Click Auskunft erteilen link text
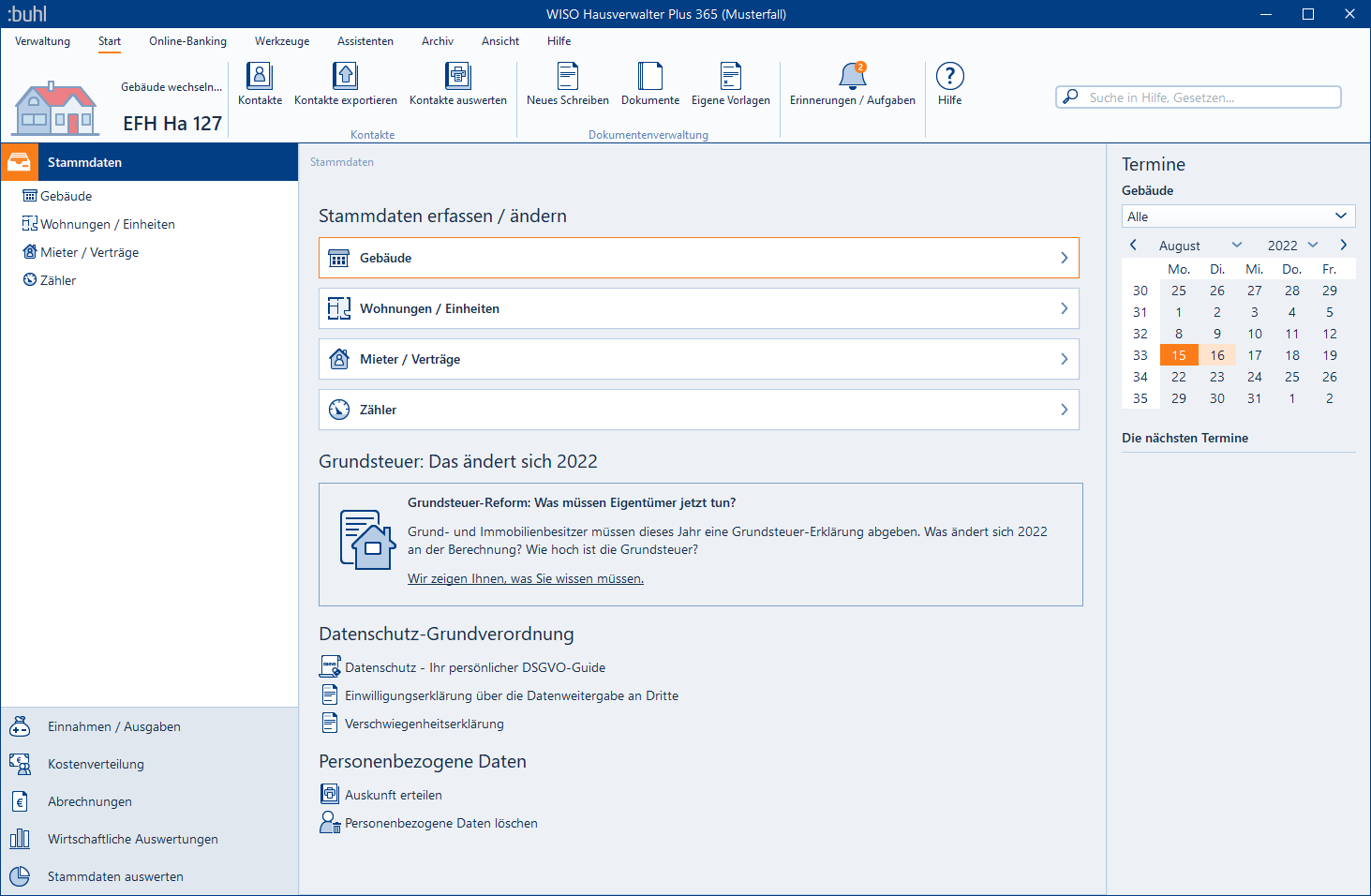1371x896 pixels. (394, 795)
